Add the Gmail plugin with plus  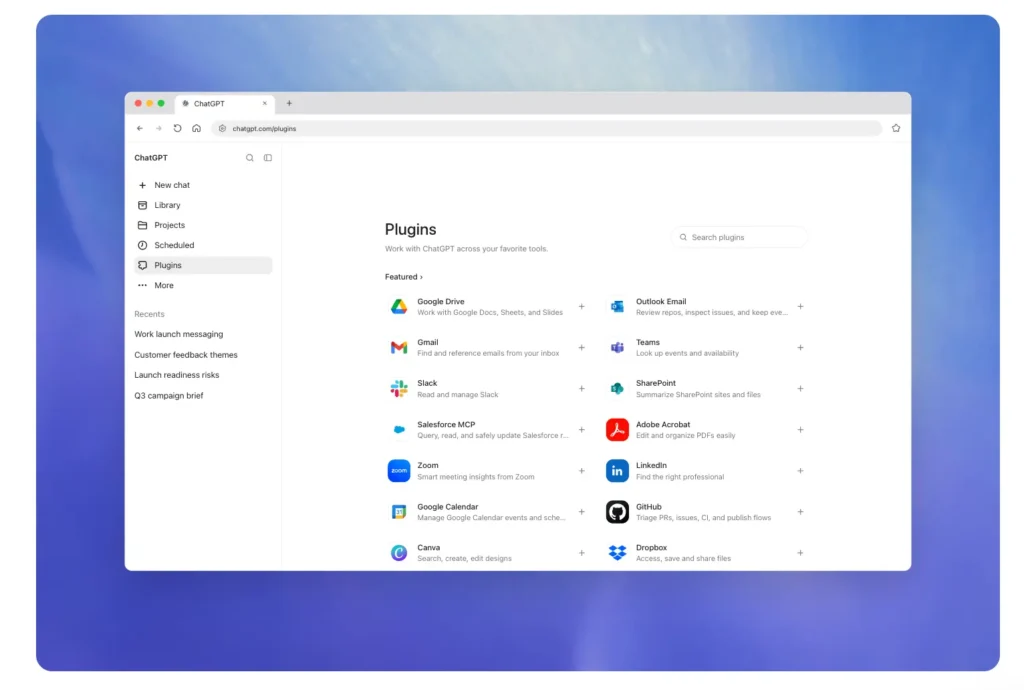(x=581, y=347)
